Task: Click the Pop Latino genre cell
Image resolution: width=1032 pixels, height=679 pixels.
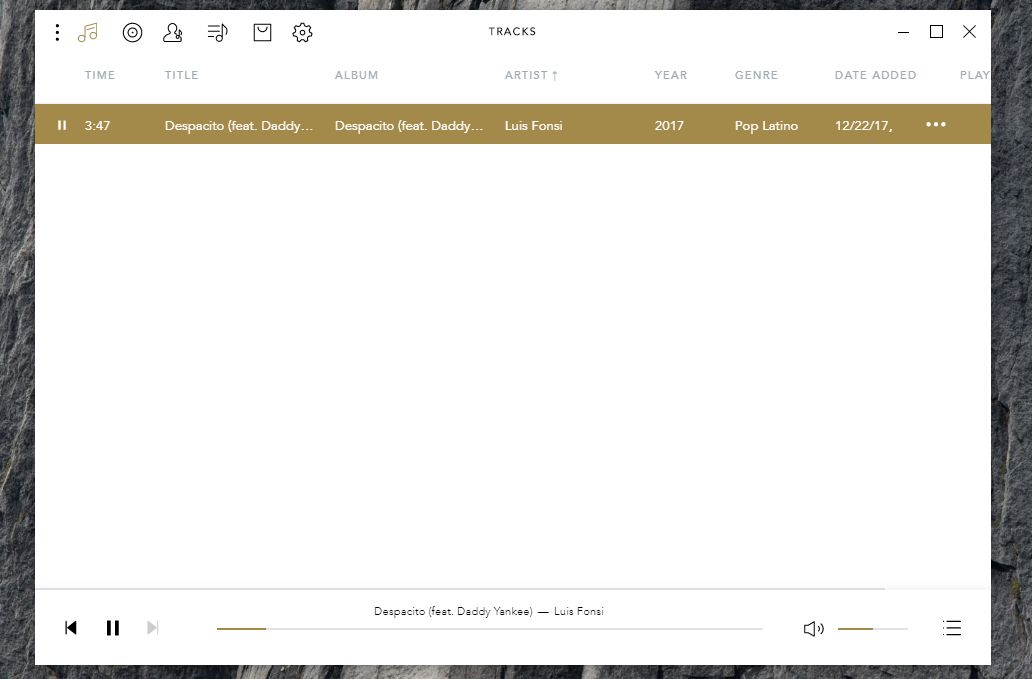Action: pyautogui.click(x=766, y=126)
